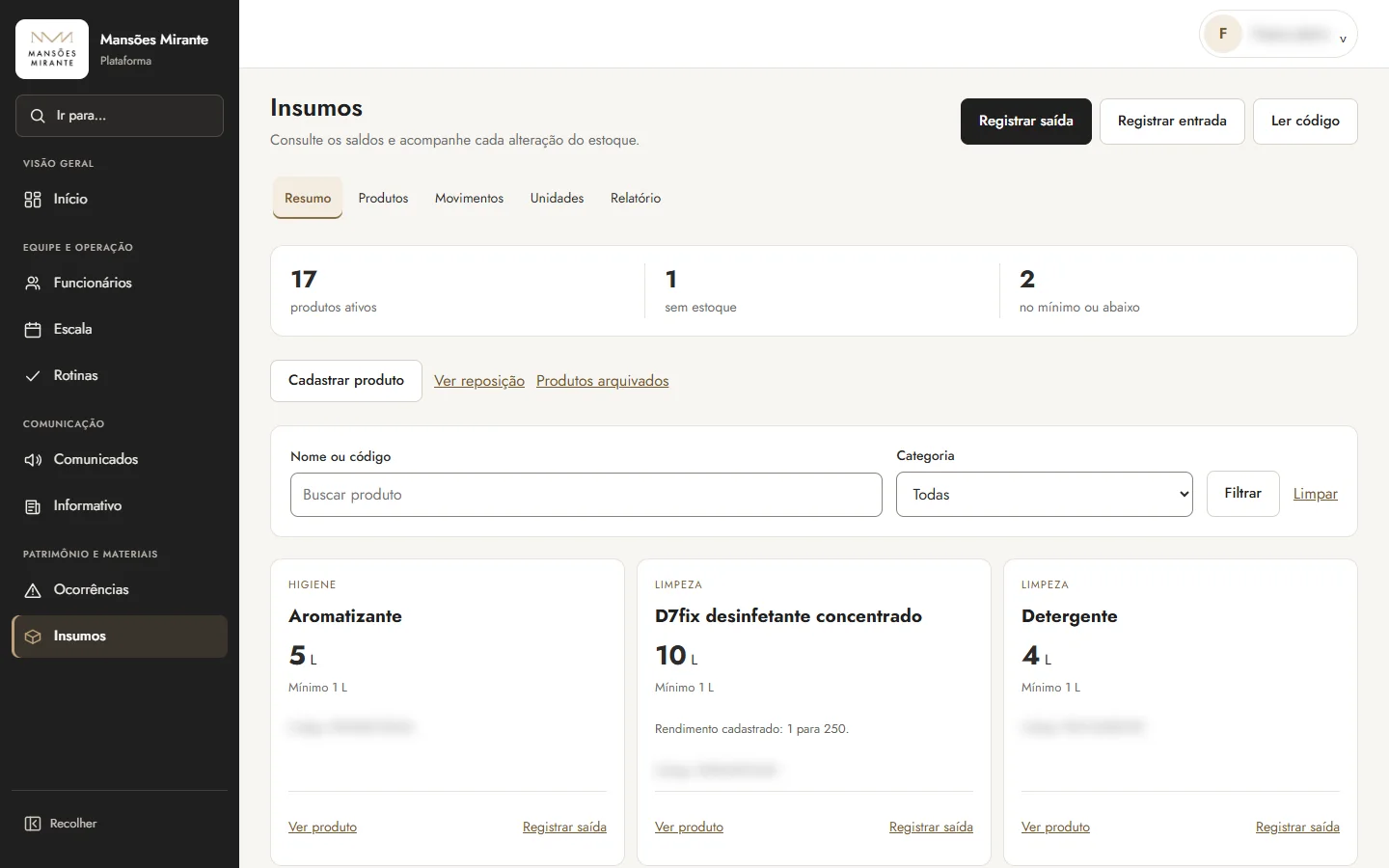Screen dimensions: 1389x868
Task: Click Registrar saída on Detergente card
Action: (1297, 827)
